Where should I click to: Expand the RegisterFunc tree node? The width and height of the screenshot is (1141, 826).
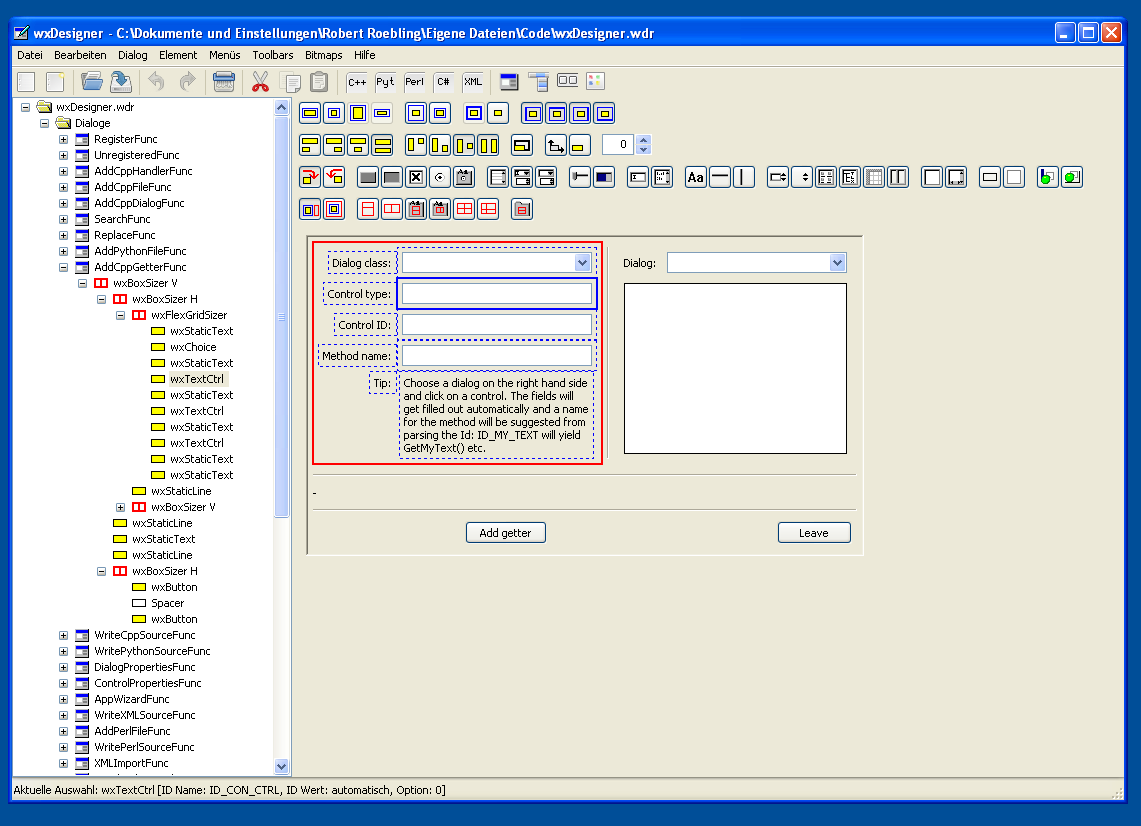point(63,139)
